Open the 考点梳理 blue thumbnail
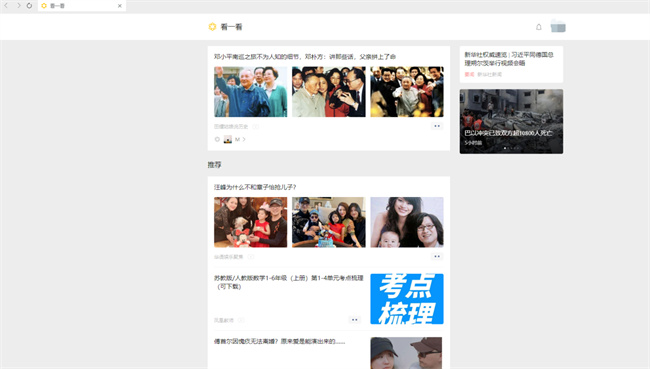 407,299
